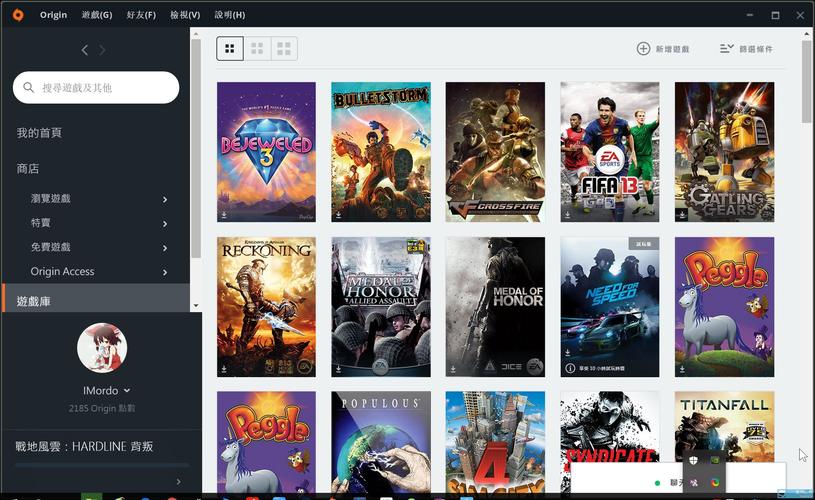Viewport: 815px width, 500px height.
Task: Expand the Origin Access submenu arrow
Action: click(x=165, y=272)
